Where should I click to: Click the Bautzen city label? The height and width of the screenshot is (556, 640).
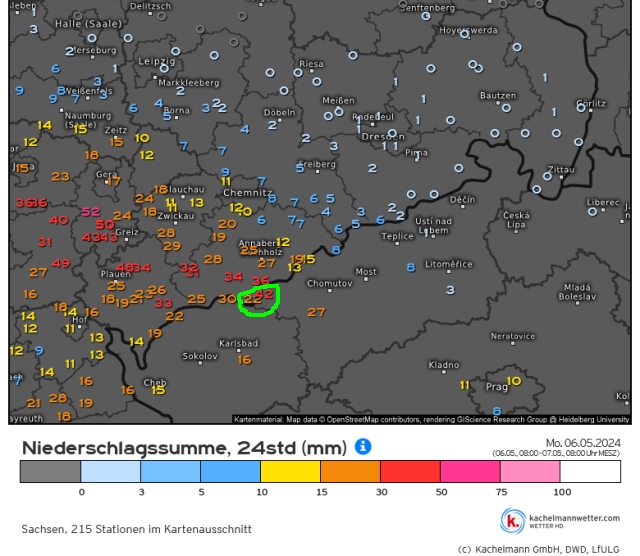(x=497, y=96)
